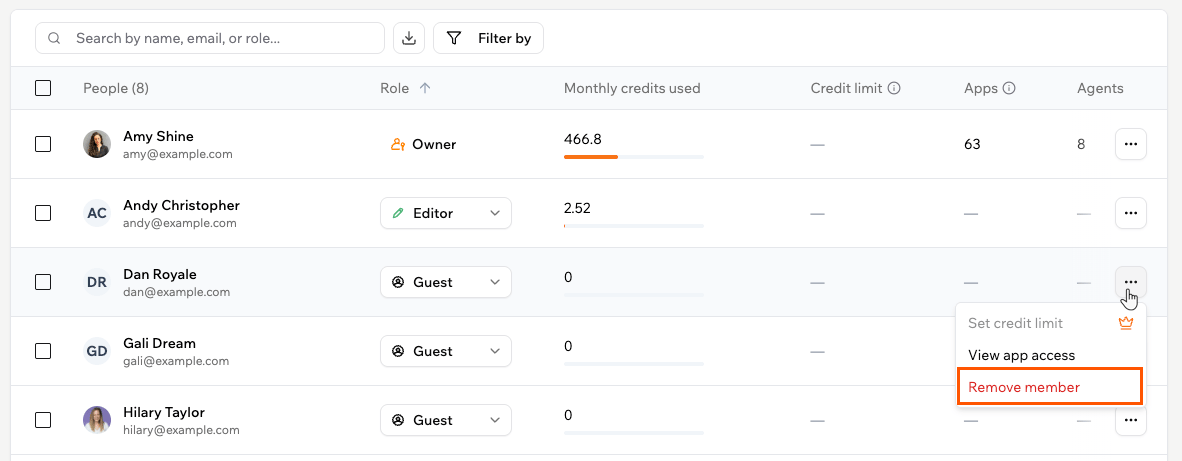The image size is (1182, 461).
Task: Click the name Dan Royale
Action: pyautogui.click(x=160, y=274)
